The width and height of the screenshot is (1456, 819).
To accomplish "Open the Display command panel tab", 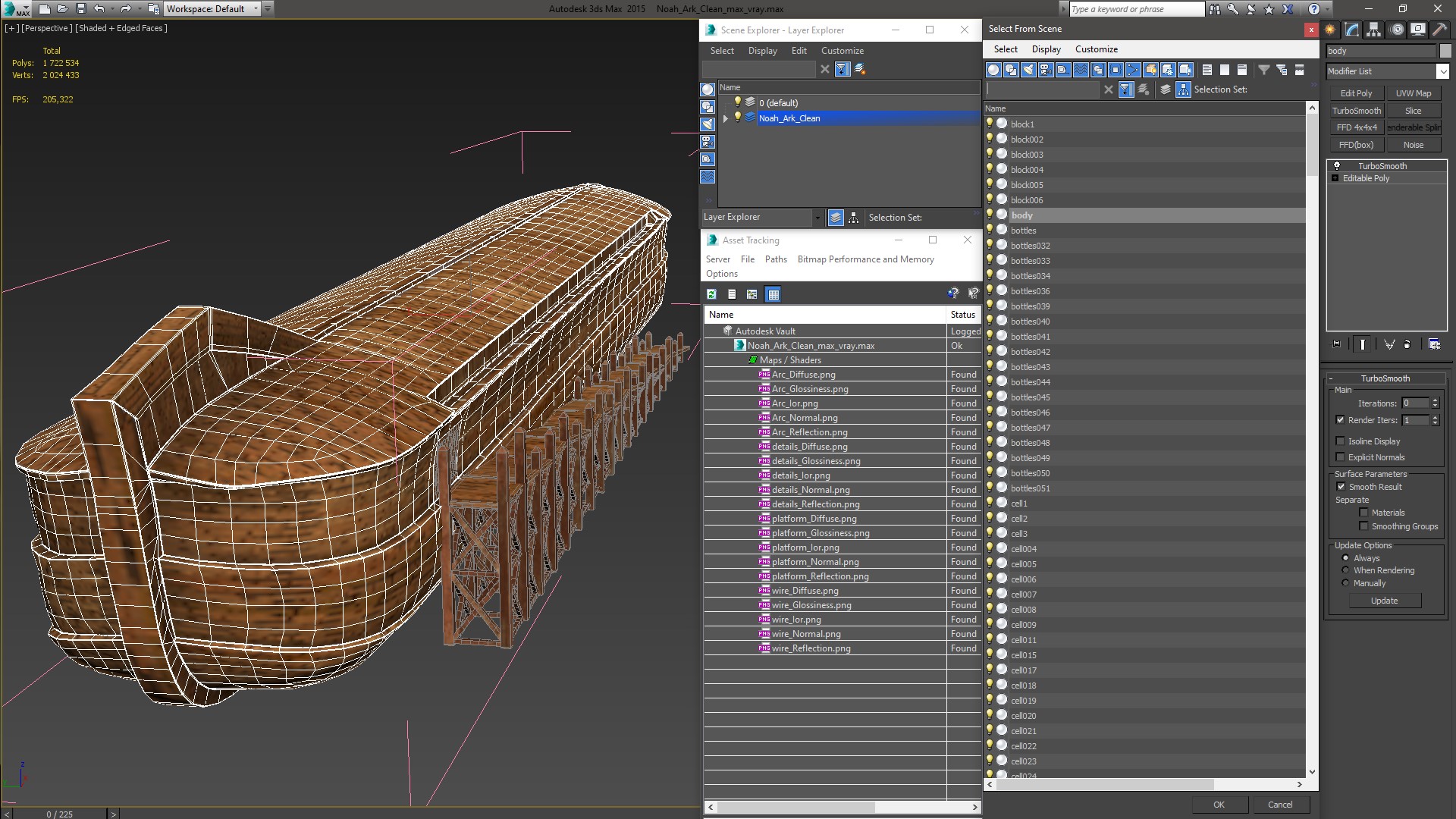I will coord(1417,30).
